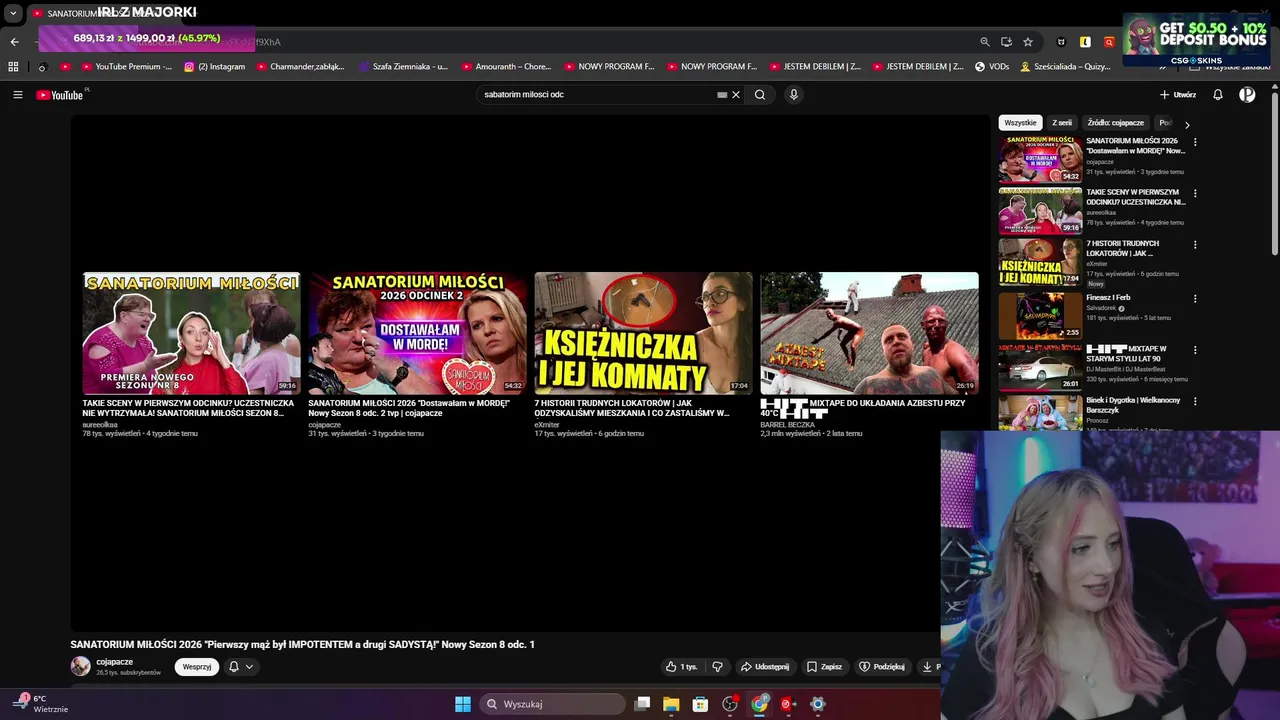Open the YouTube guide hamburger menu
Viewport: 1280px width, 720px height.
coord(17,95)
